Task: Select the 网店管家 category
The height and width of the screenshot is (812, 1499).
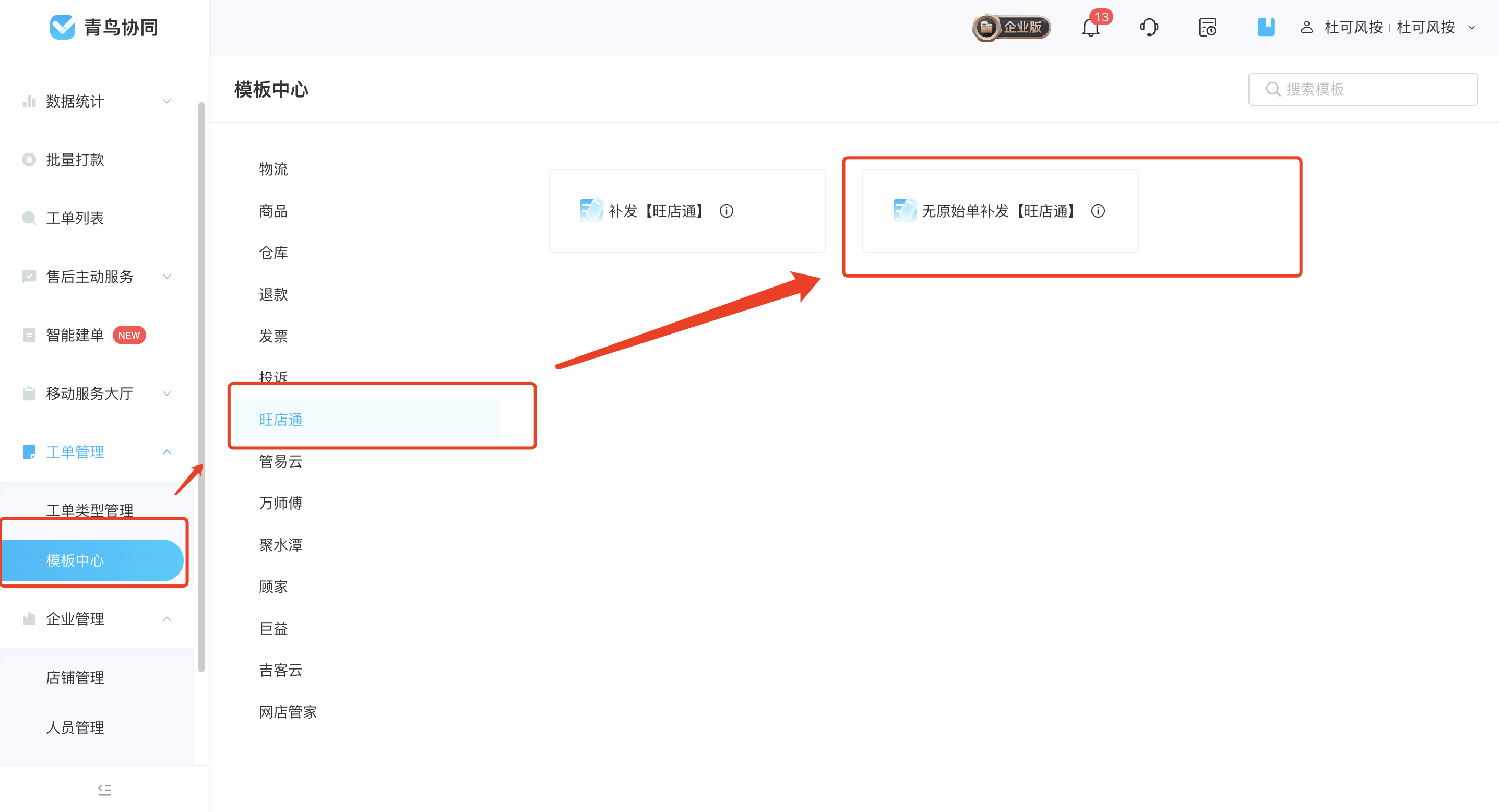Action: [288, 712]
